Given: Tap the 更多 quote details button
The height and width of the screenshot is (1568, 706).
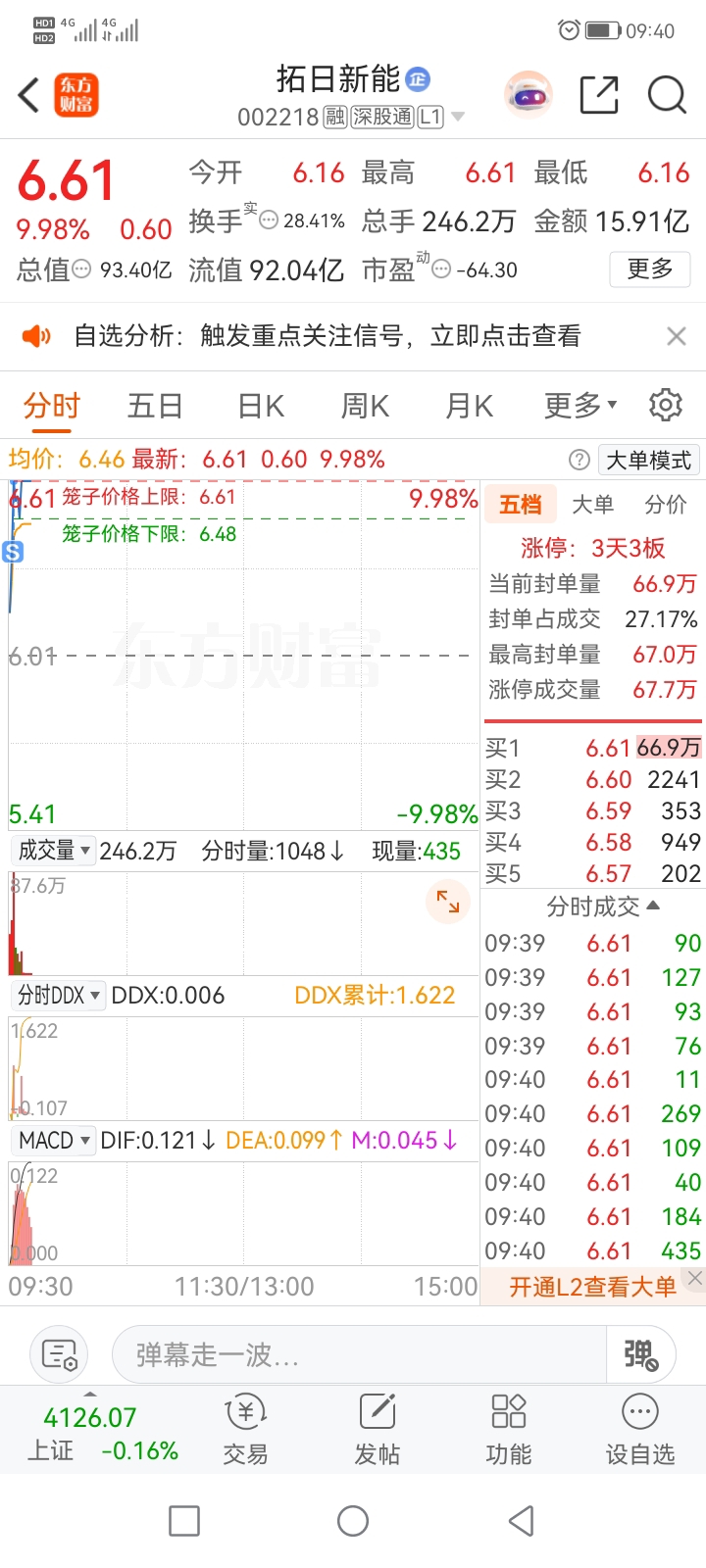Looking at the screenshot, I should pos(650,269).
